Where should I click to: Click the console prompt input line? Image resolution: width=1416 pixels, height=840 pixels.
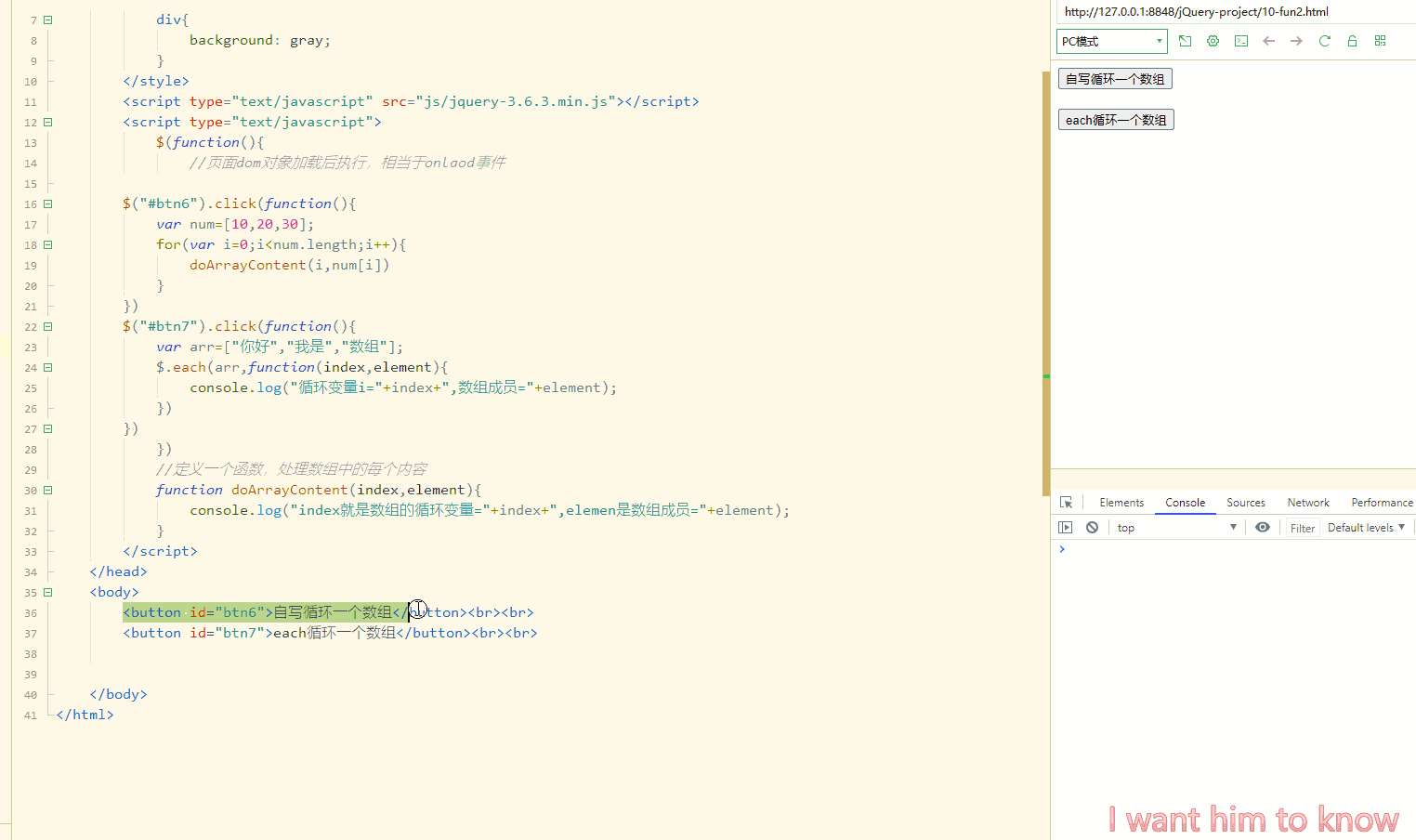point(1236,549)
